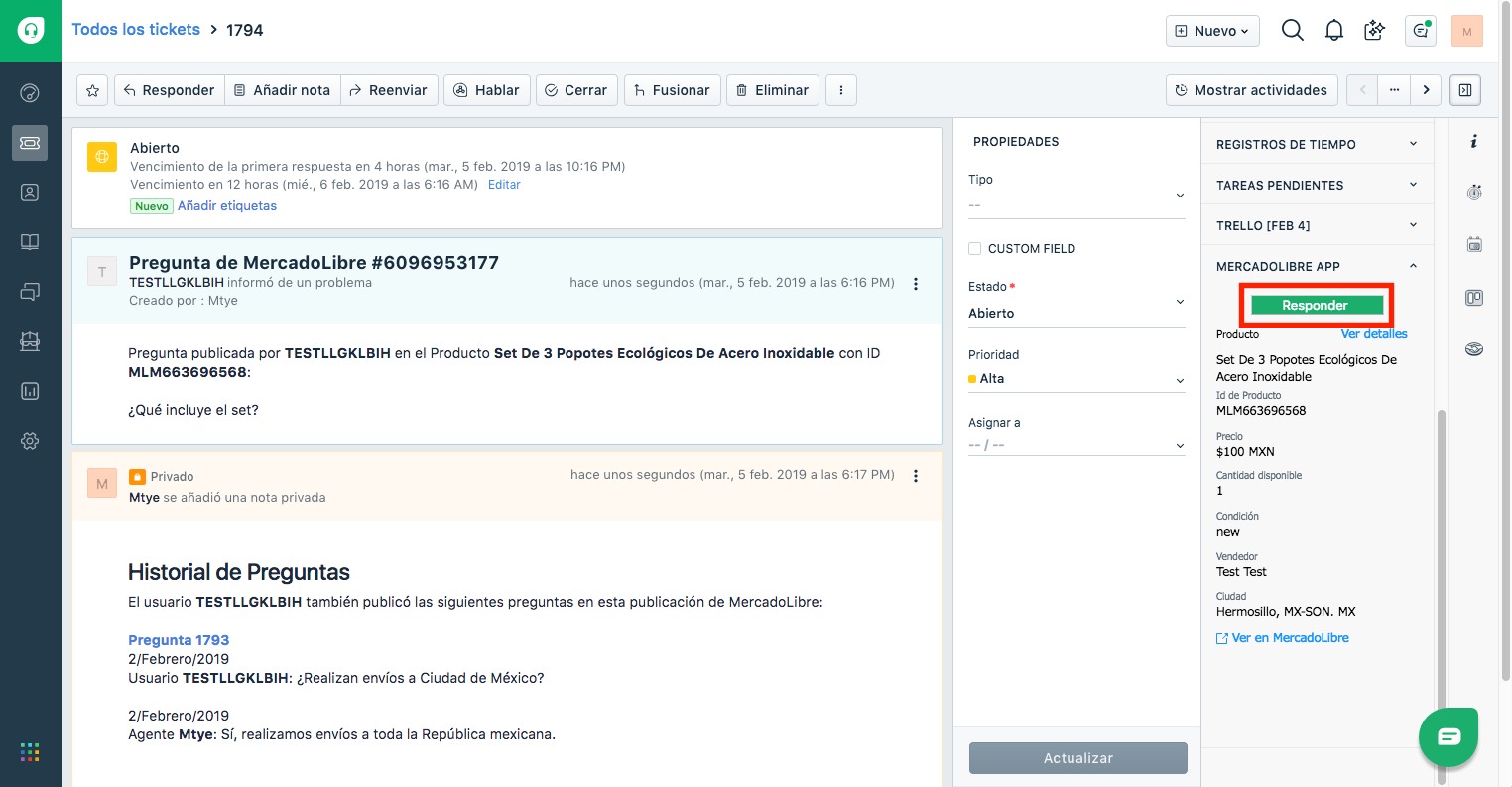Open the chat status icon in header
This screenshot has width=1512, height=787.
click(1421, 31)
